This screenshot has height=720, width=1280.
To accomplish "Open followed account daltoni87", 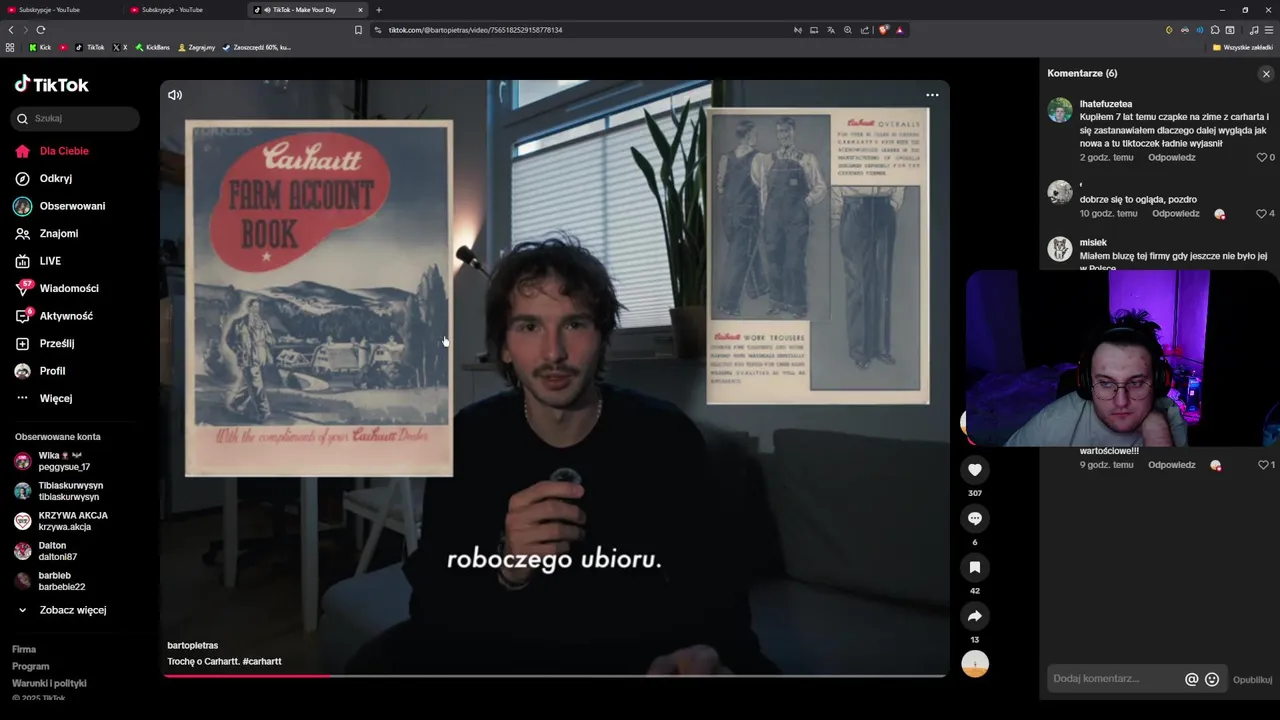I will tap(58, 551).
